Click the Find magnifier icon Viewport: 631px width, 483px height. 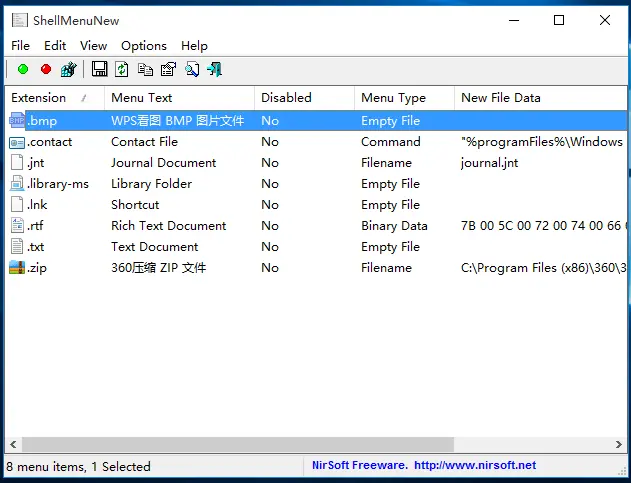pyautogui.click(x=191, y=69)
